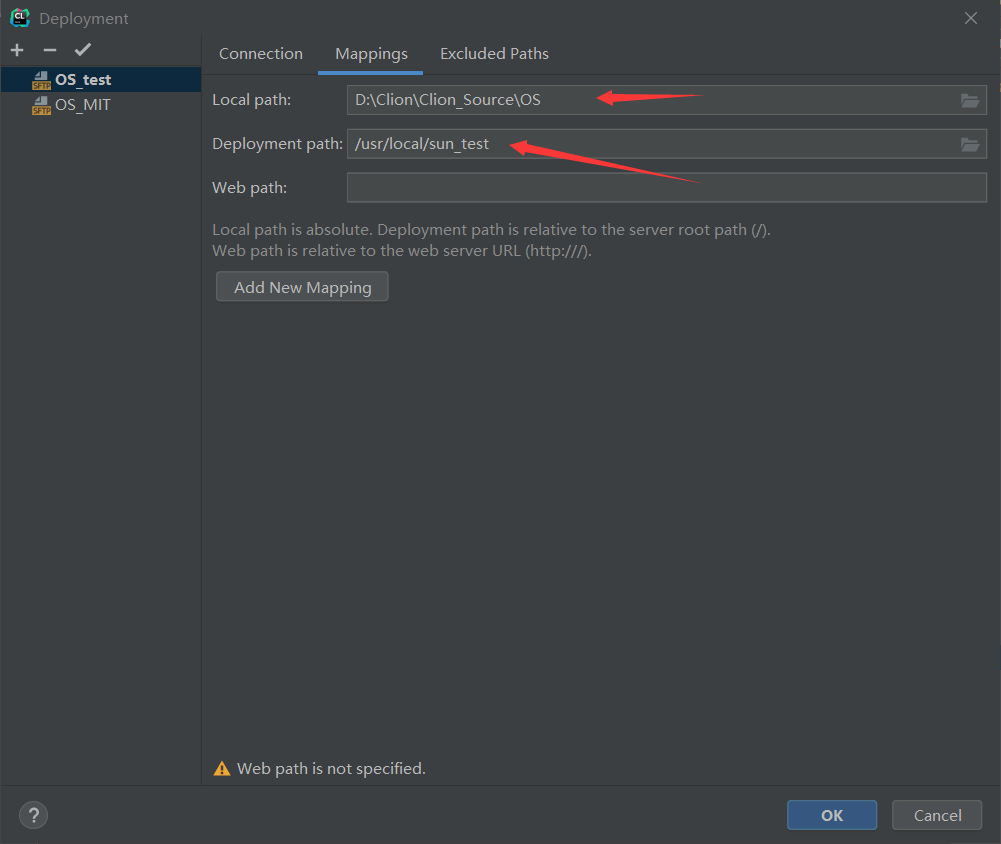Click the 'Deployment path:' label
The image size is (1001, 844).
tap(277, 144)
